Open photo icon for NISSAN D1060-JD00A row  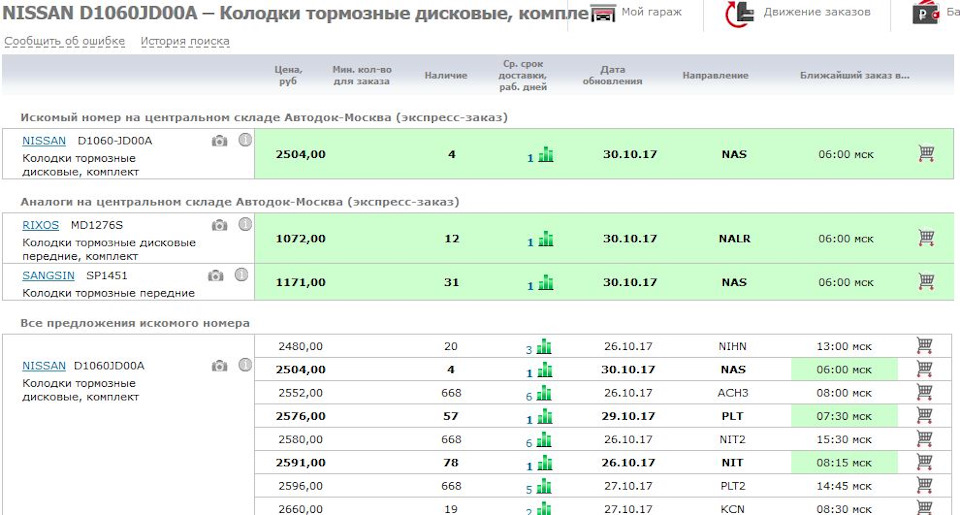219,141
